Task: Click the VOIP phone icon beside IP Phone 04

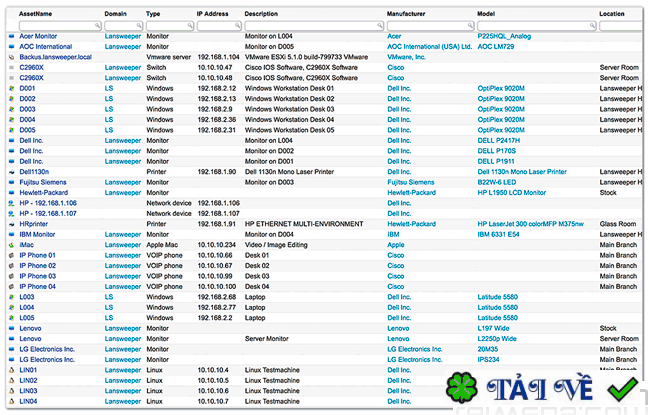Action: [x=12, y=287]
